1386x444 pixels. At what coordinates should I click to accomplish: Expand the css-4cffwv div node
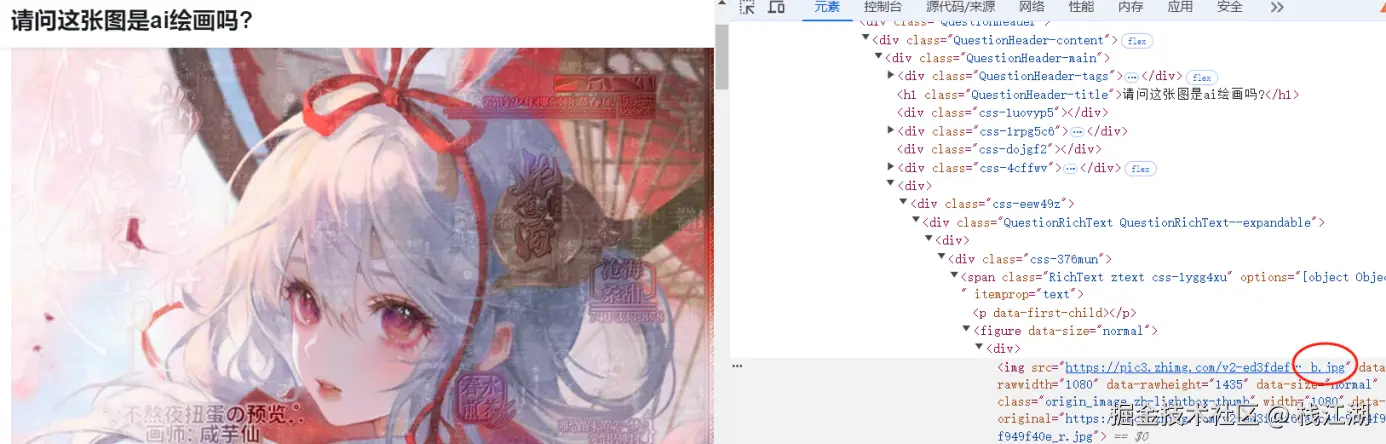click(x=891, y=168)
